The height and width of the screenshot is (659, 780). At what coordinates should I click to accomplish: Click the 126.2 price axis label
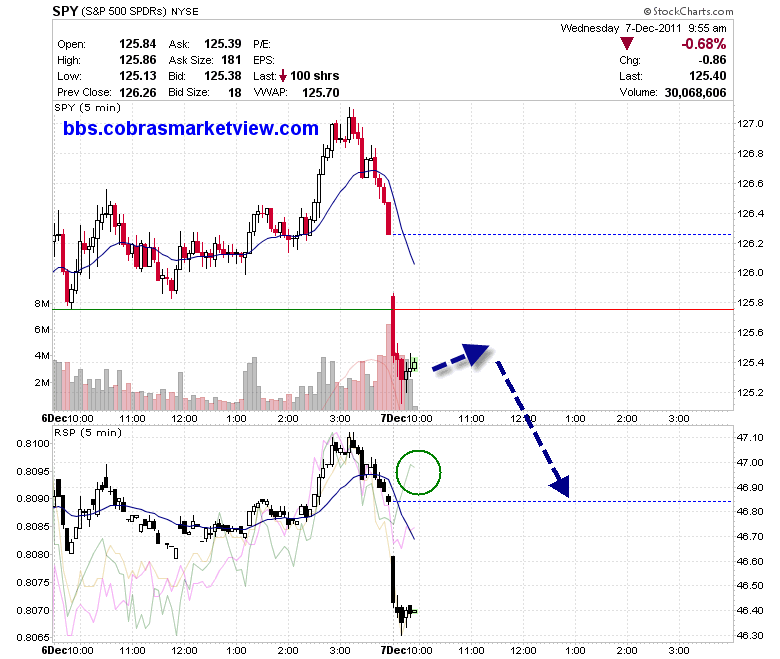[x=750, y=243]
